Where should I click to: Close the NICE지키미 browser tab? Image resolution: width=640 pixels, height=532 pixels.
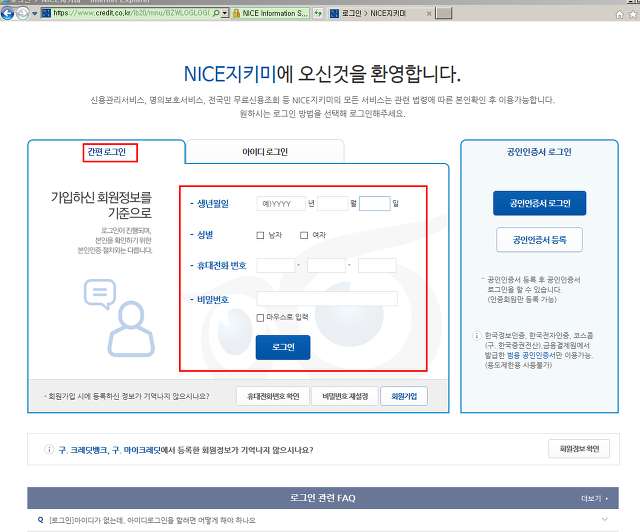point(429,13)
